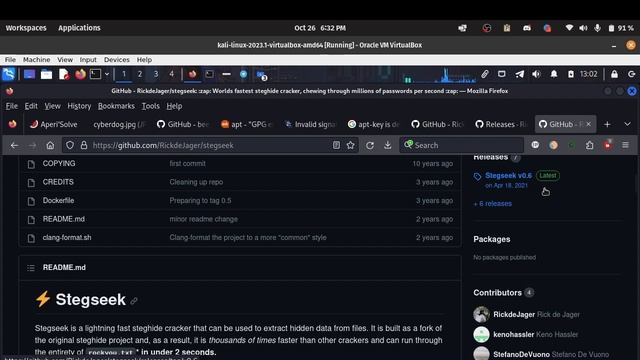
Task: Open the Firefox View menu
Action: (x=52, y=106)
